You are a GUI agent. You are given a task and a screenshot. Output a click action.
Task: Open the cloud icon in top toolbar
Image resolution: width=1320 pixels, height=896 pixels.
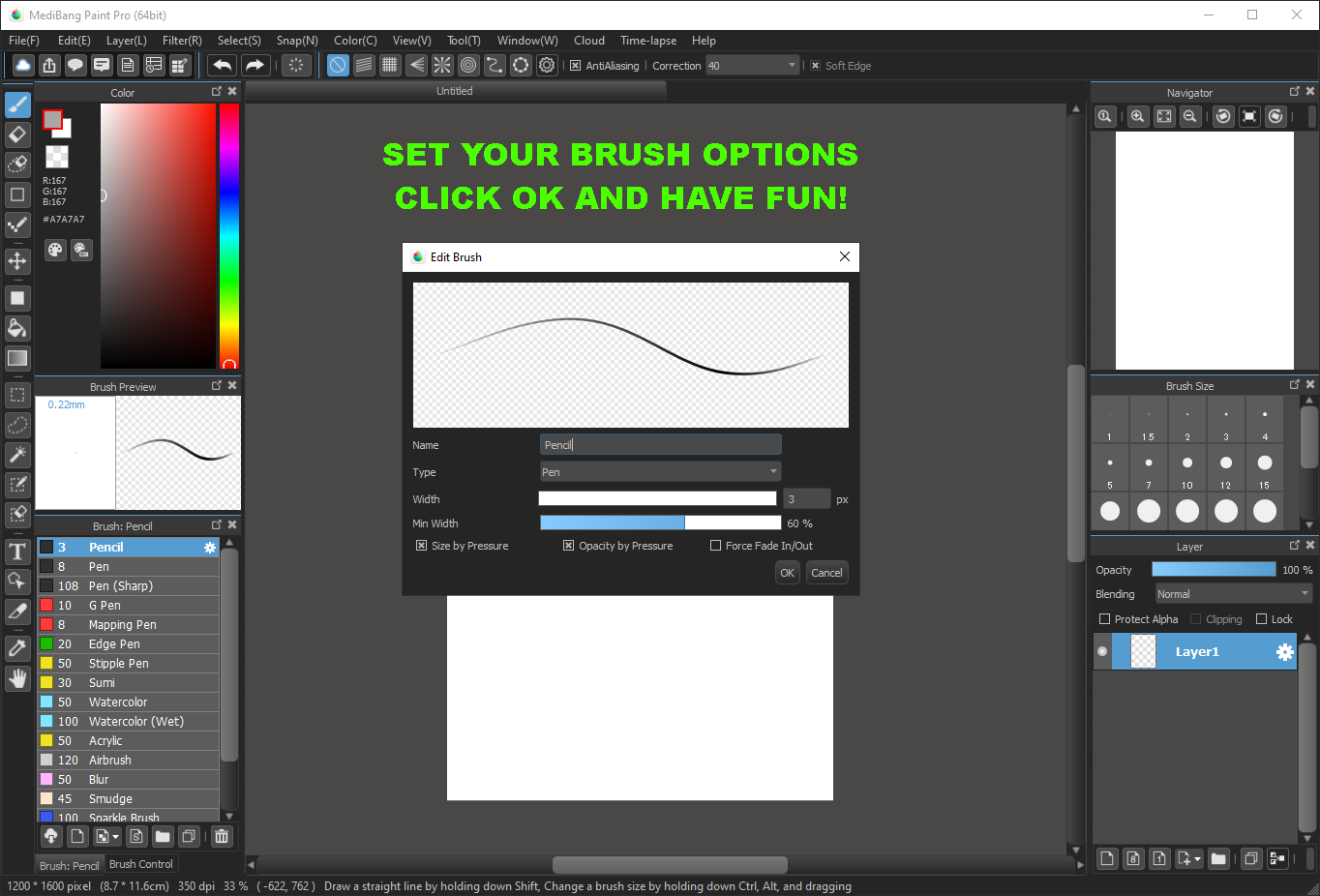pos(23,65)
